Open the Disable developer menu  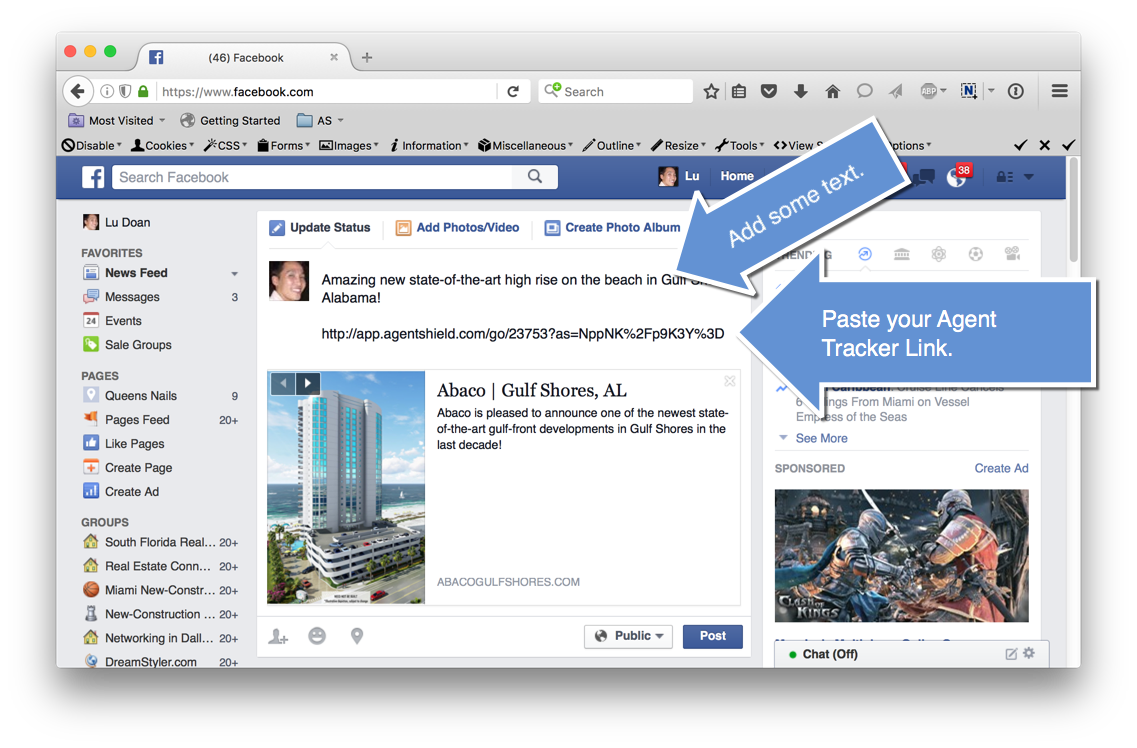(x=91, y=145)
